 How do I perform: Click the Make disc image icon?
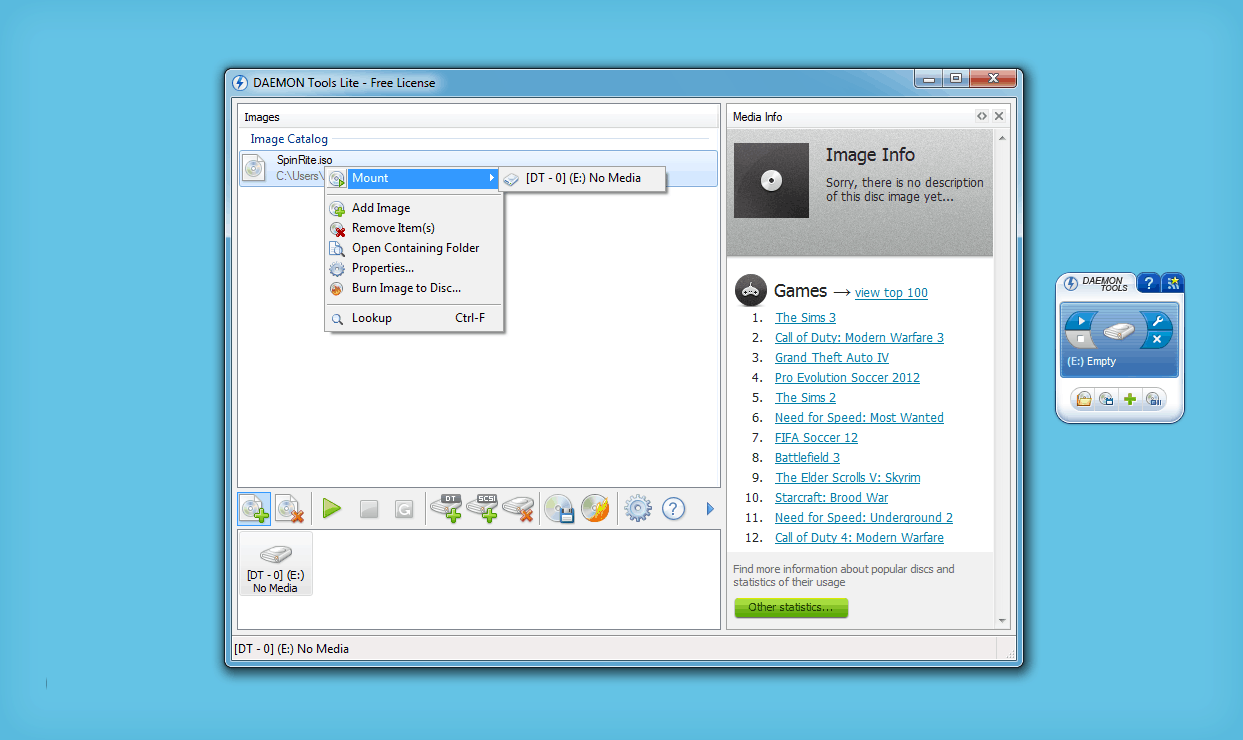click(559, 509)
